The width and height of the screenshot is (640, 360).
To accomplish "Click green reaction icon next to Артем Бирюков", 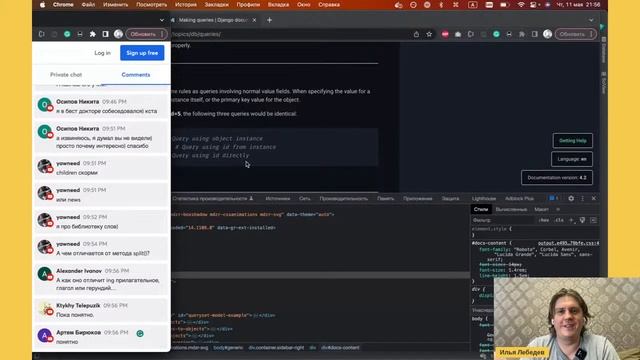I will (140, 333).
